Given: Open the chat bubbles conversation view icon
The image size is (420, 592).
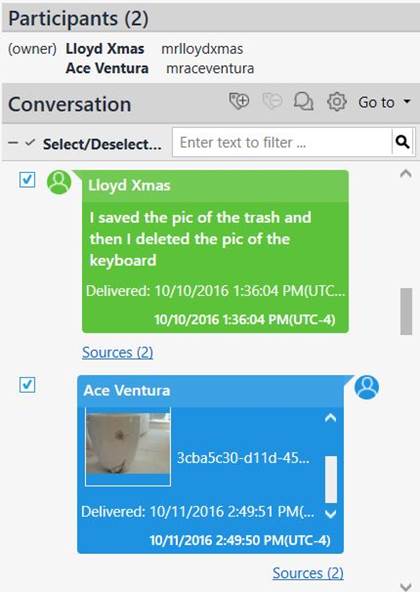Looking at the screenshot, I should 304,101.
